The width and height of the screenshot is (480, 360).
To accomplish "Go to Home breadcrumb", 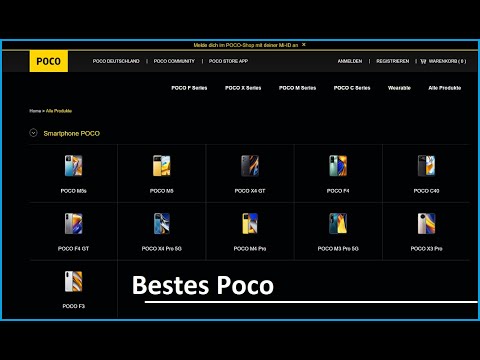I will pos(35,111).
